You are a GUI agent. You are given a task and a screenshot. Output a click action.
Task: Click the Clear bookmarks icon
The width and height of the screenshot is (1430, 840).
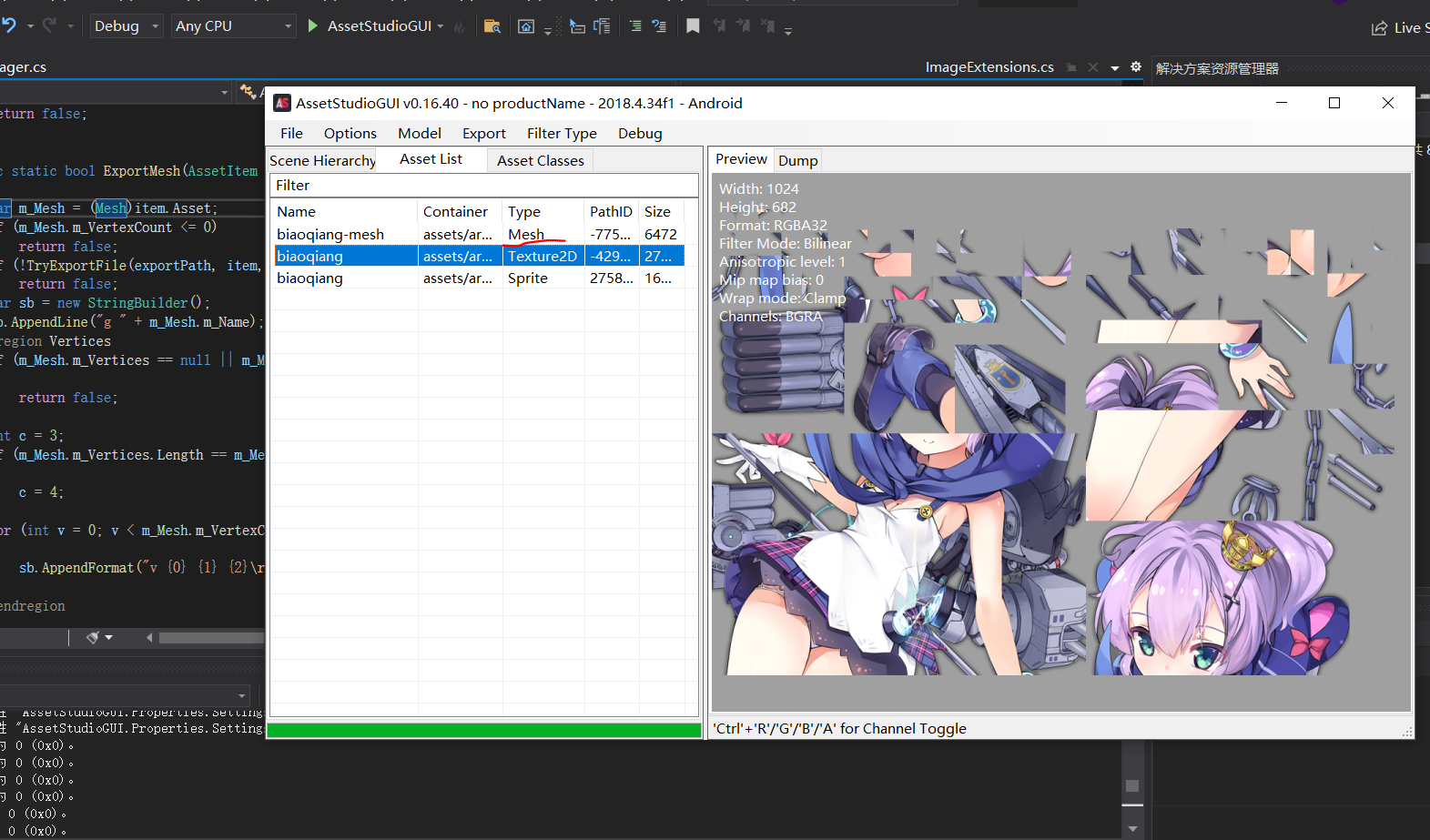tap(767, 26)
